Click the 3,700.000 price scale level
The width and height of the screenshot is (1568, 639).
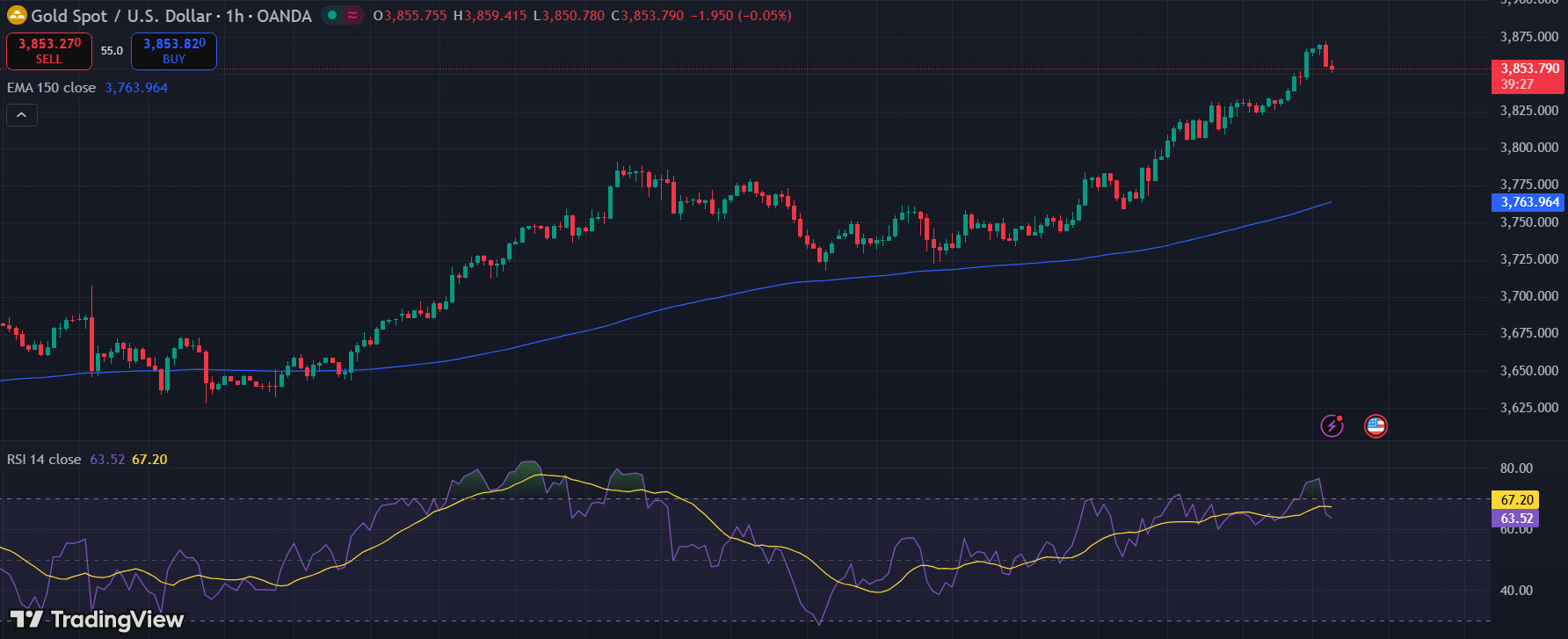point(1529,296)
